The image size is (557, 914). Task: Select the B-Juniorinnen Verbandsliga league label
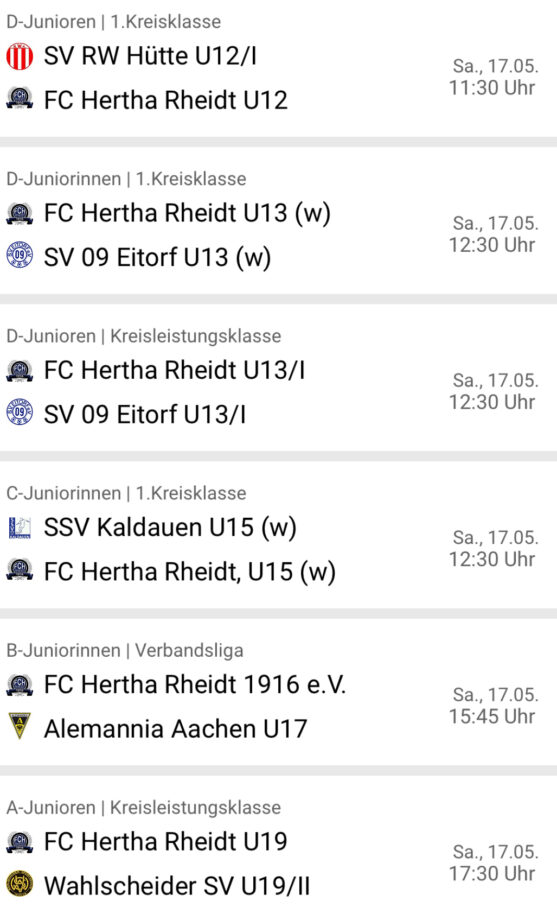click(x=125, y=651)
